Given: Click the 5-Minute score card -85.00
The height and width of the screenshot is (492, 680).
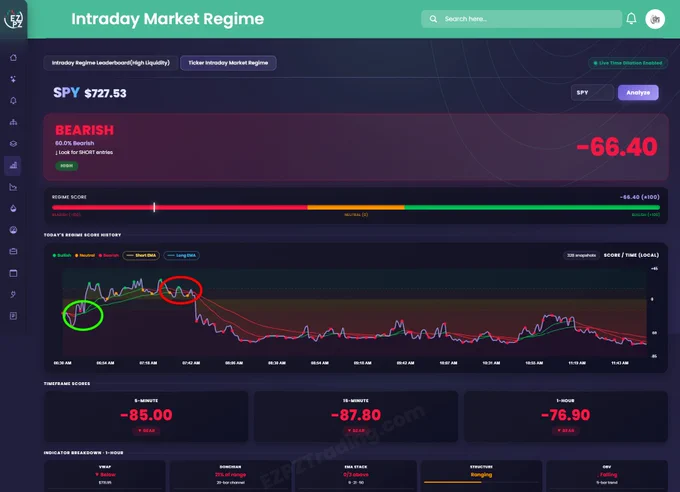Looking at the screenshot, I should tap(146, 417).
